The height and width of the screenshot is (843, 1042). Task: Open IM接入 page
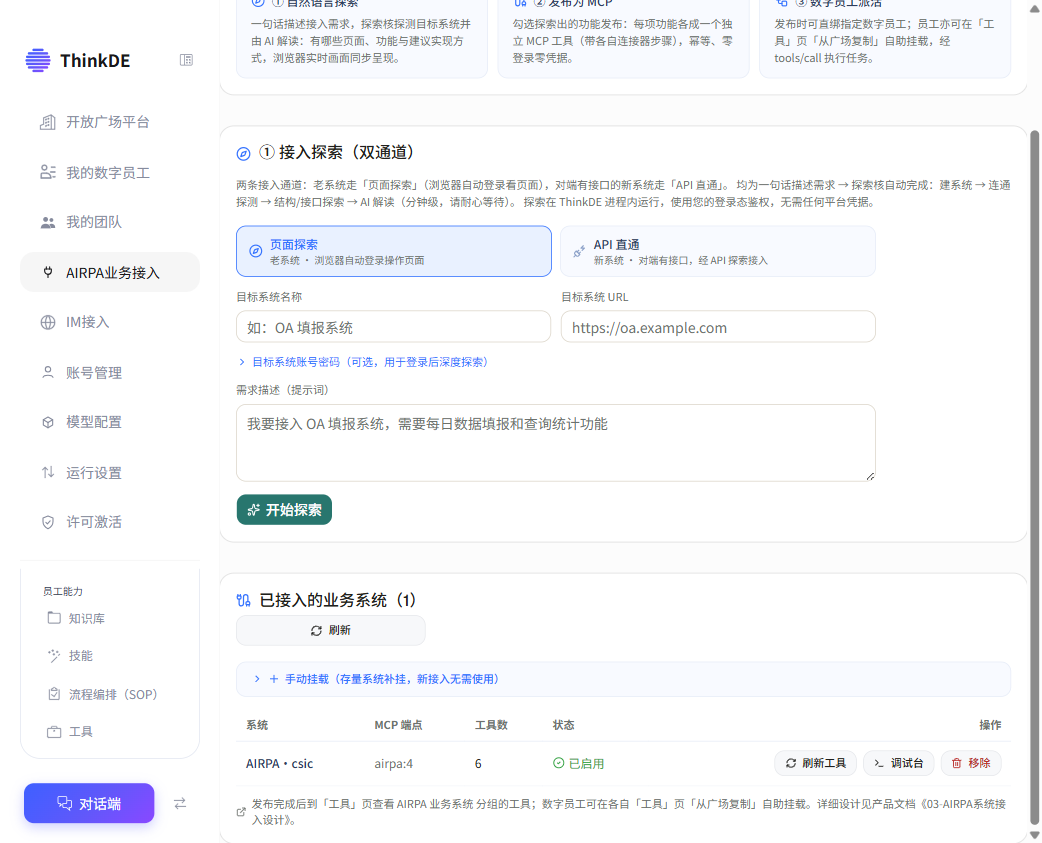(110, 323)
